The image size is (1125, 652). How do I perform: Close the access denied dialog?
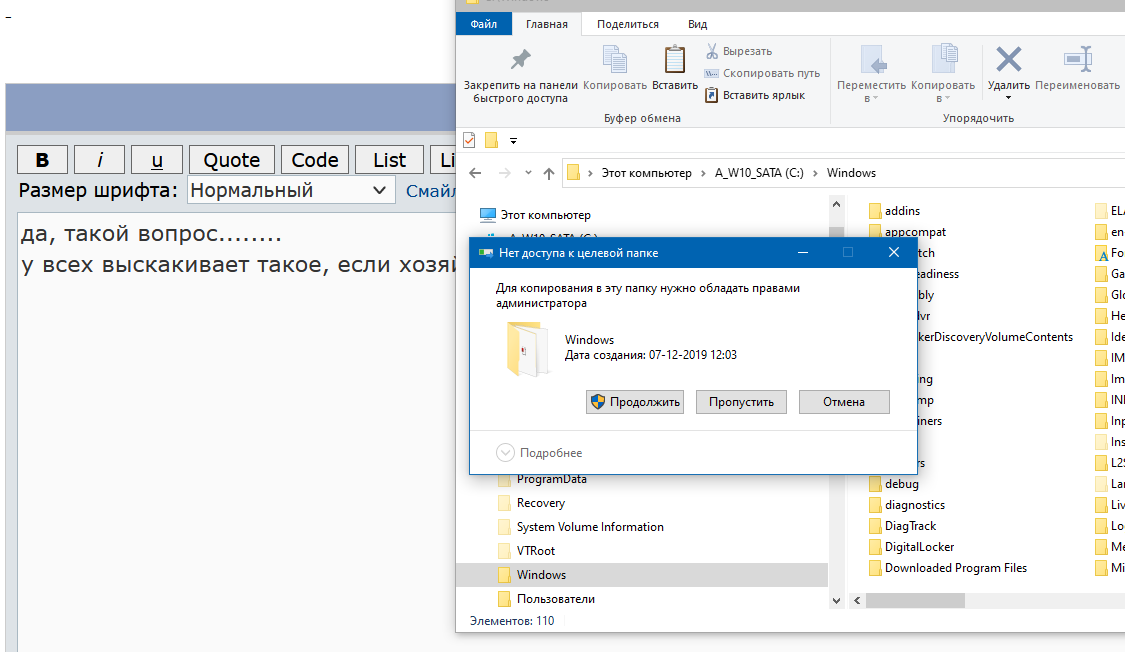893,252
